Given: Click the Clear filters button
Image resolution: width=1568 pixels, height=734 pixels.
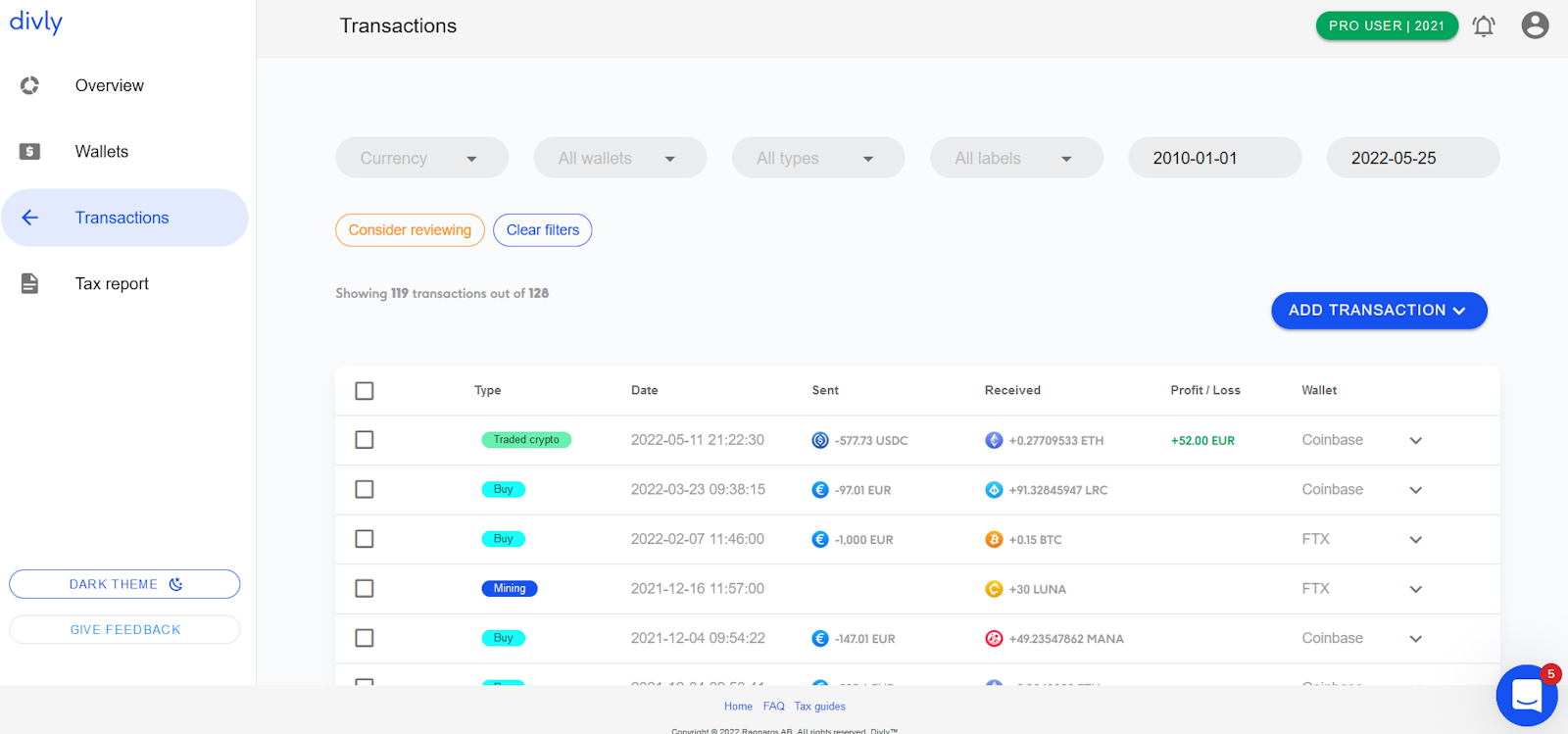Looking at the screenshot, I should pyautogui.click(x=542, y=230).
